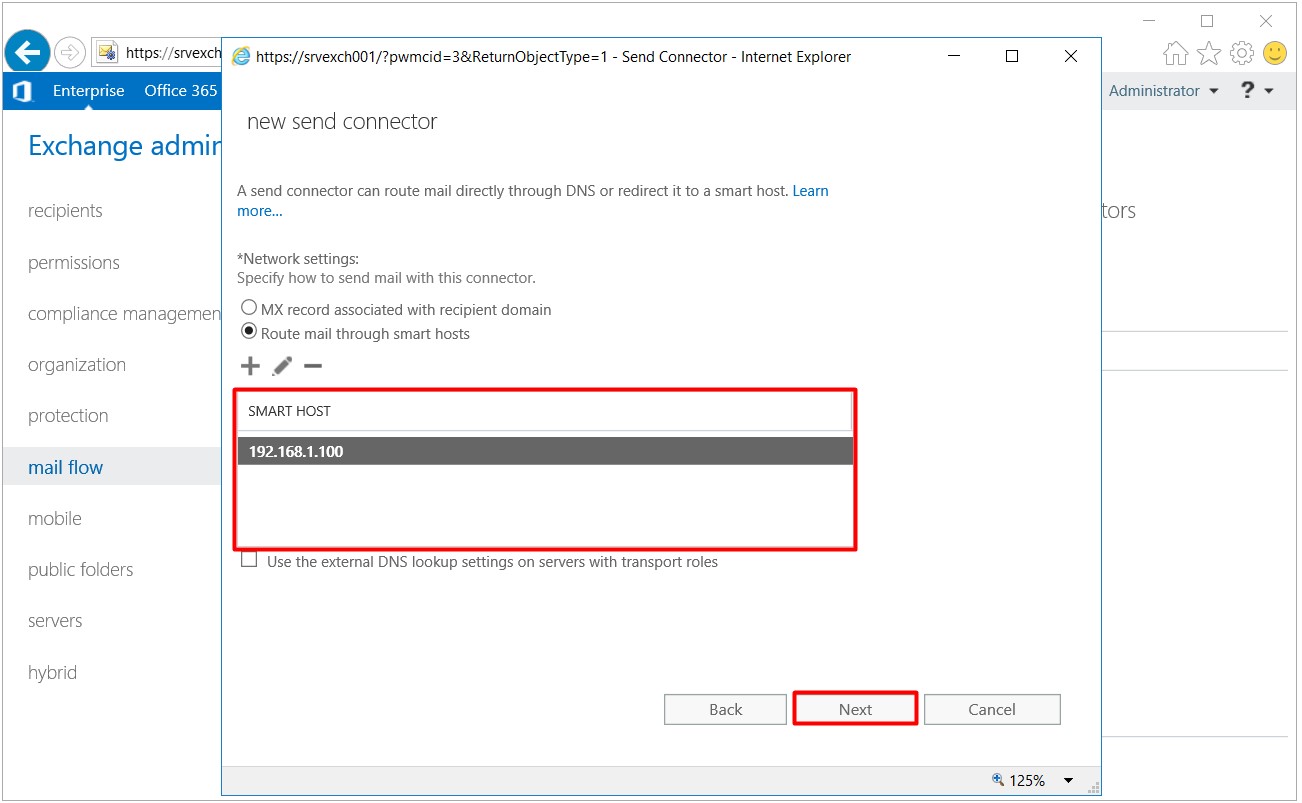Open the zoom level dropdown arrow
The height and width of the screenshot is (803, 1302).
tap(1068, 781)
